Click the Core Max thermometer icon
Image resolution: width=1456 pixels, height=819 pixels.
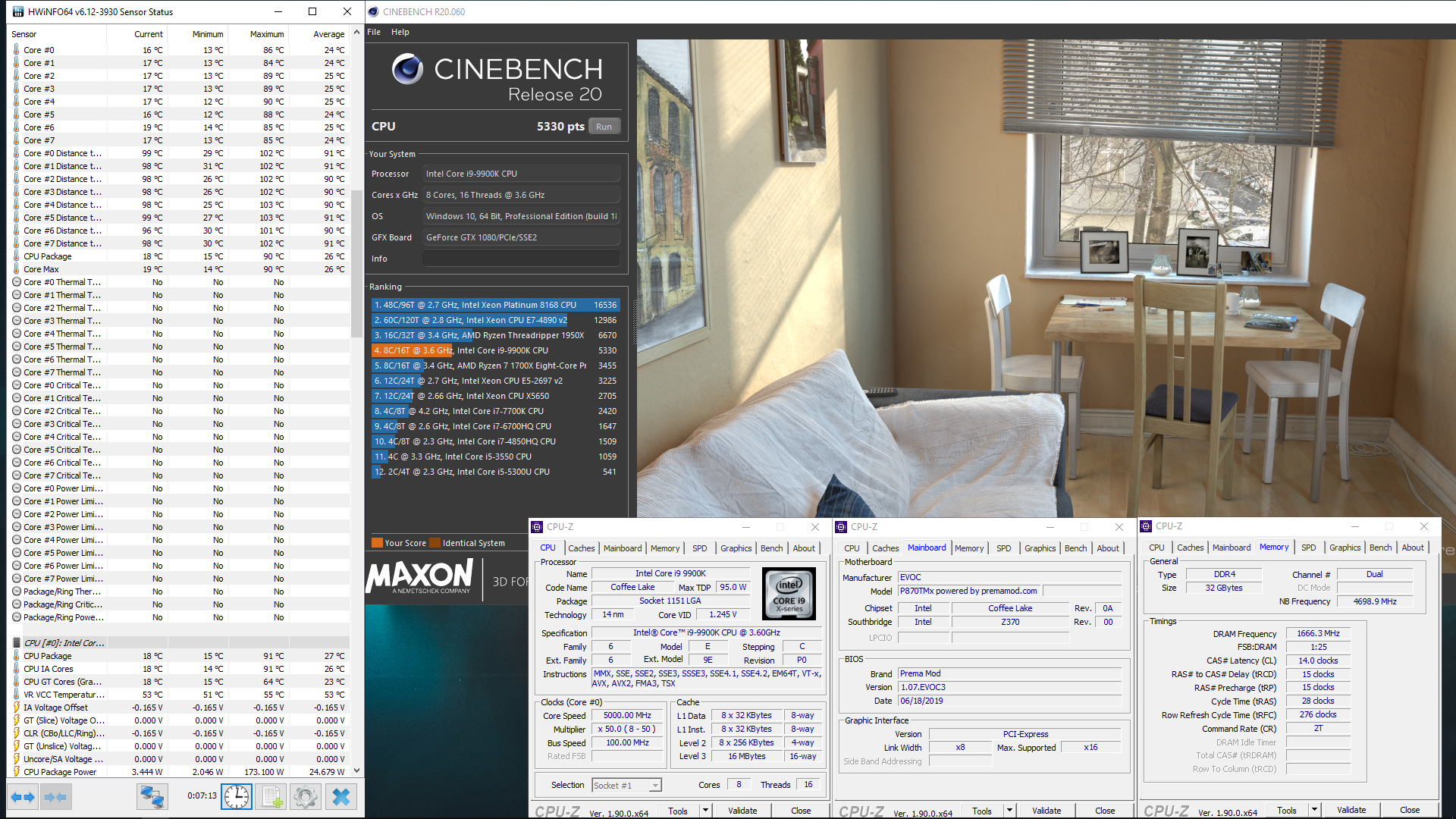point(17,269)
